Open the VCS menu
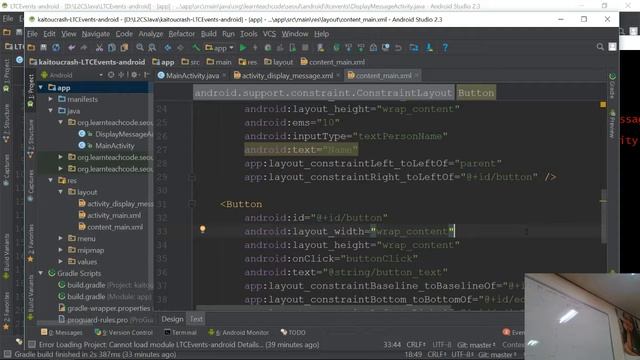 click(269, 34)
